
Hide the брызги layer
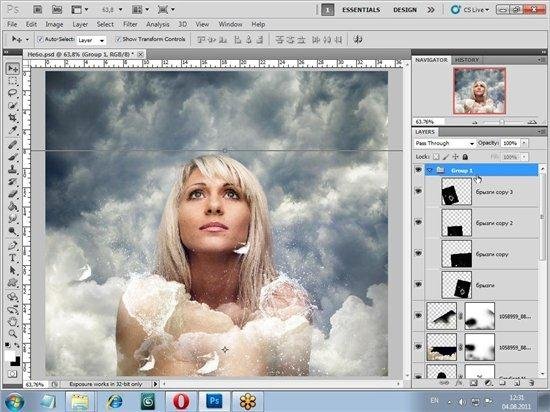418,284
